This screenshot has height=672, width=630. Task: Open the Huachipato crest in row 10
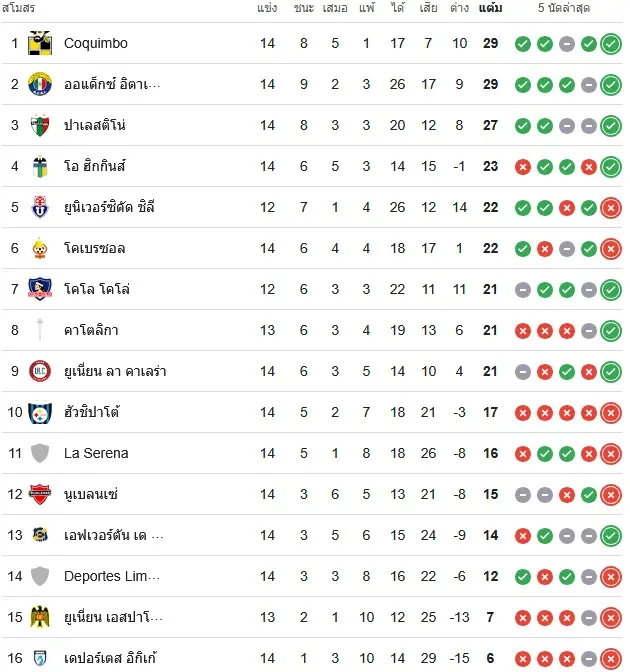click(x=40, y=412)
